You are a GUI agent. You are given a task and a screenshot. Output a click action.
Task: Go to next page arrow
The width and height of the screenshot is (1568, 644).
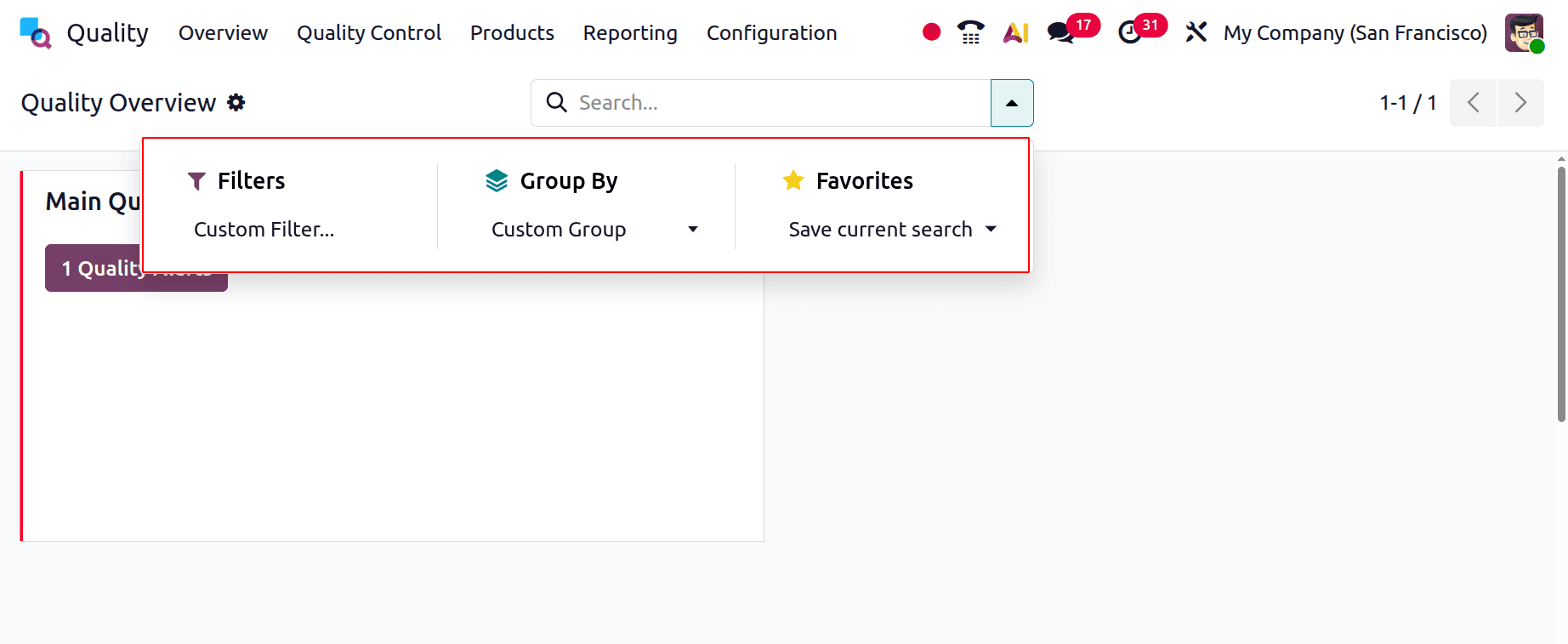(1520, 103)
